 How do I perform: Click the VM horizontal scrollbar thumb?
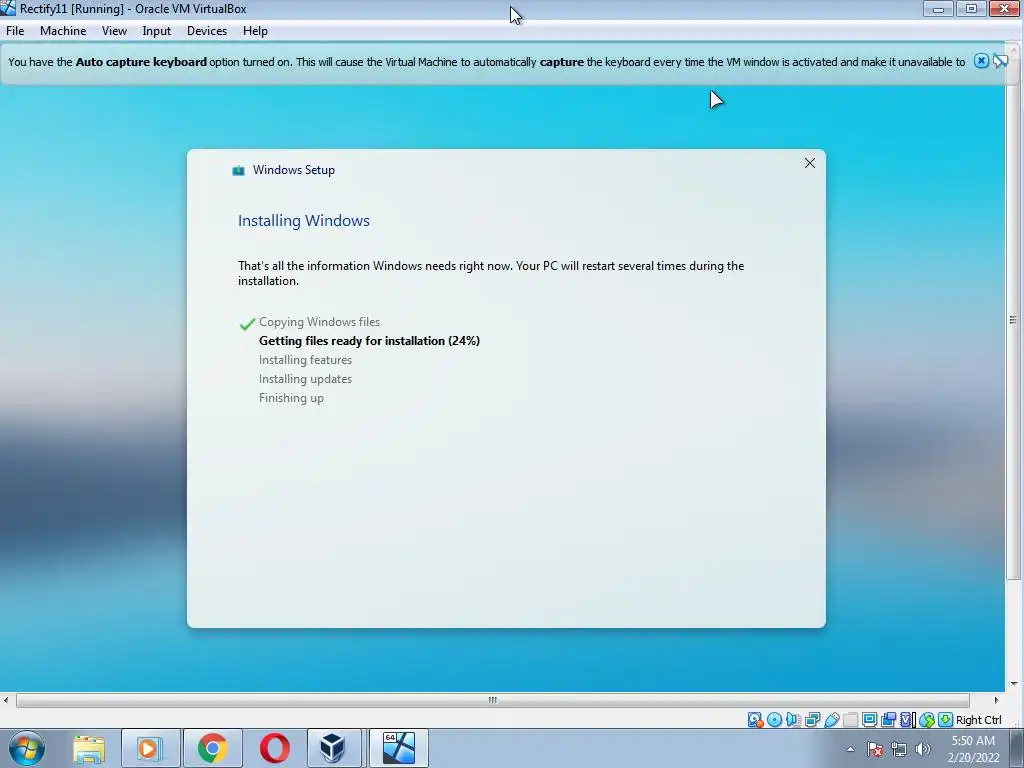(x=493, y=700)
